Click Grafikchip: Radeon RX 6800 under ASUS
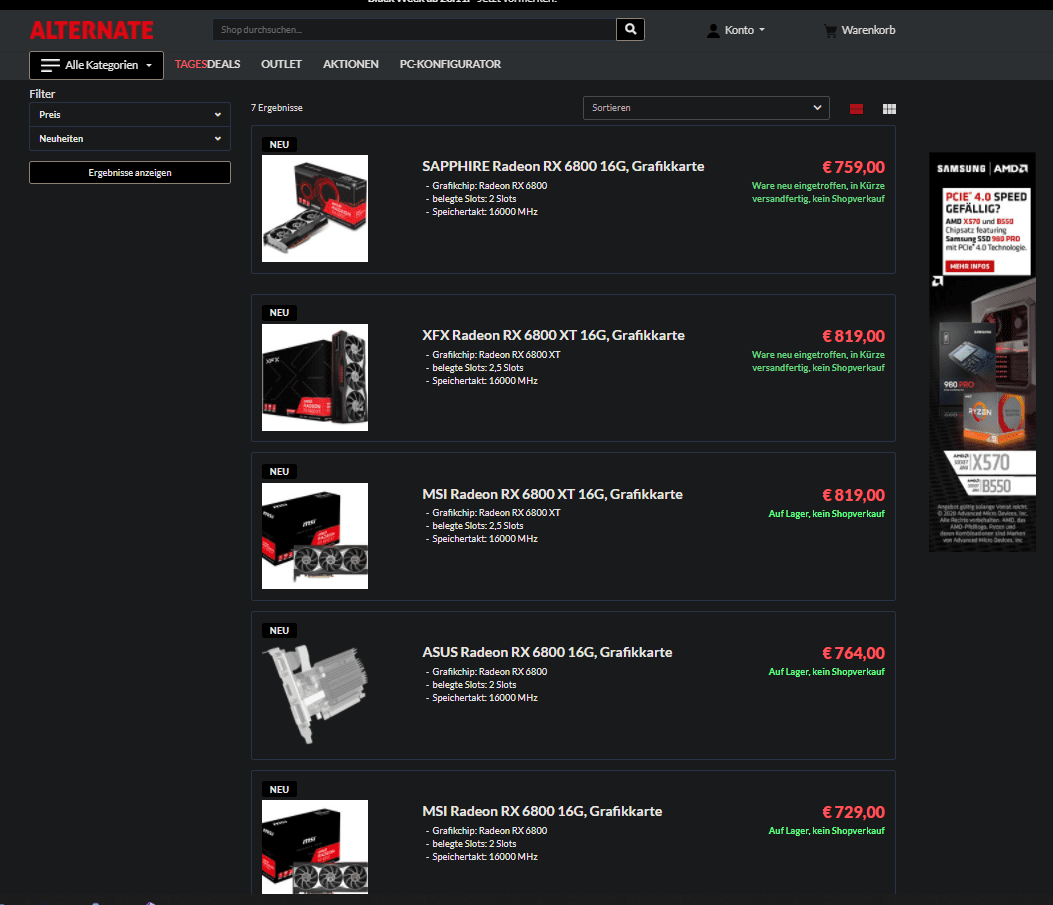This screenshot has width=1053, height=905. pos(490,672)
